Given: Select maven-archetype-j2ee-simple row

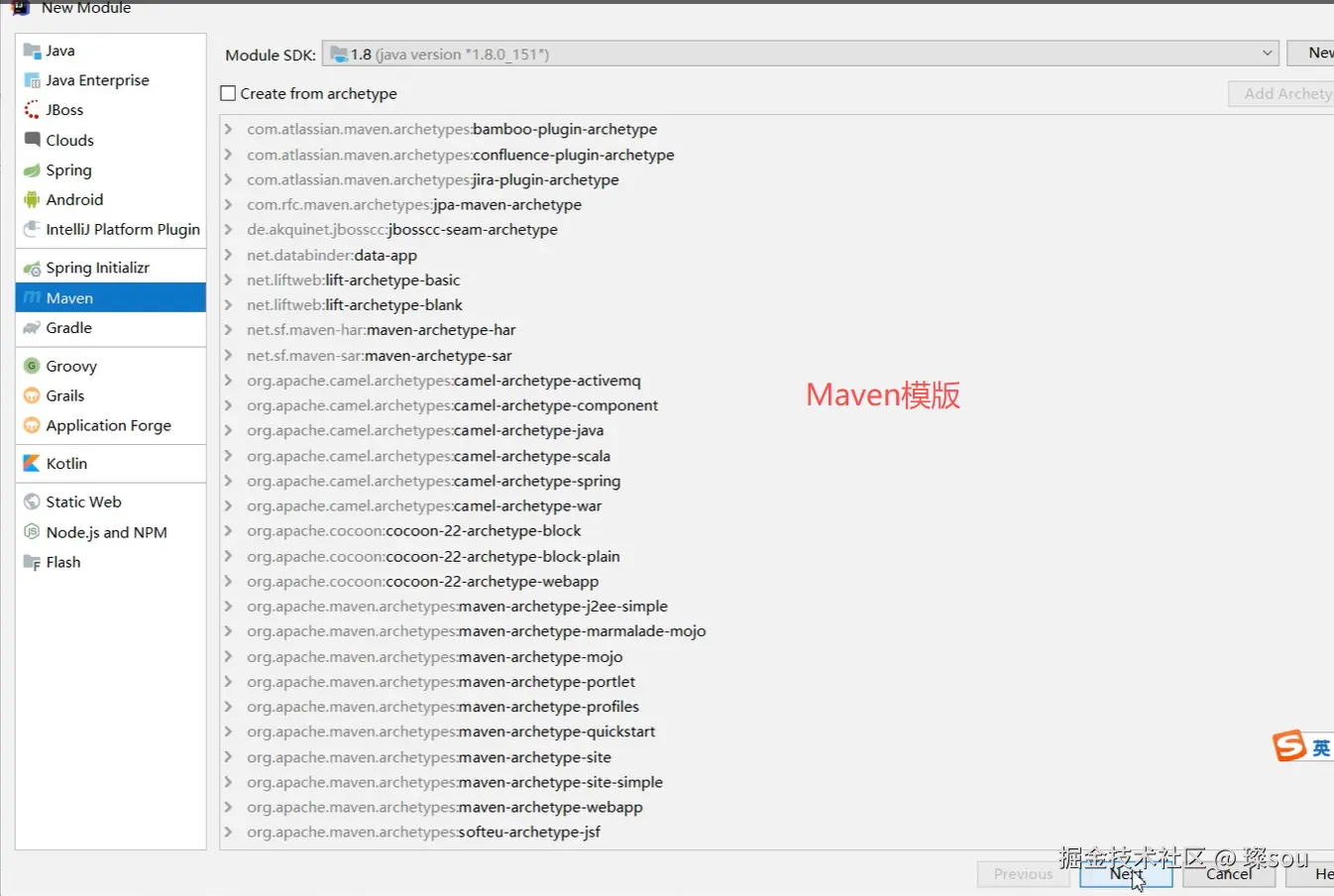Looking at the screenshot, I should (x=777, y=606).
